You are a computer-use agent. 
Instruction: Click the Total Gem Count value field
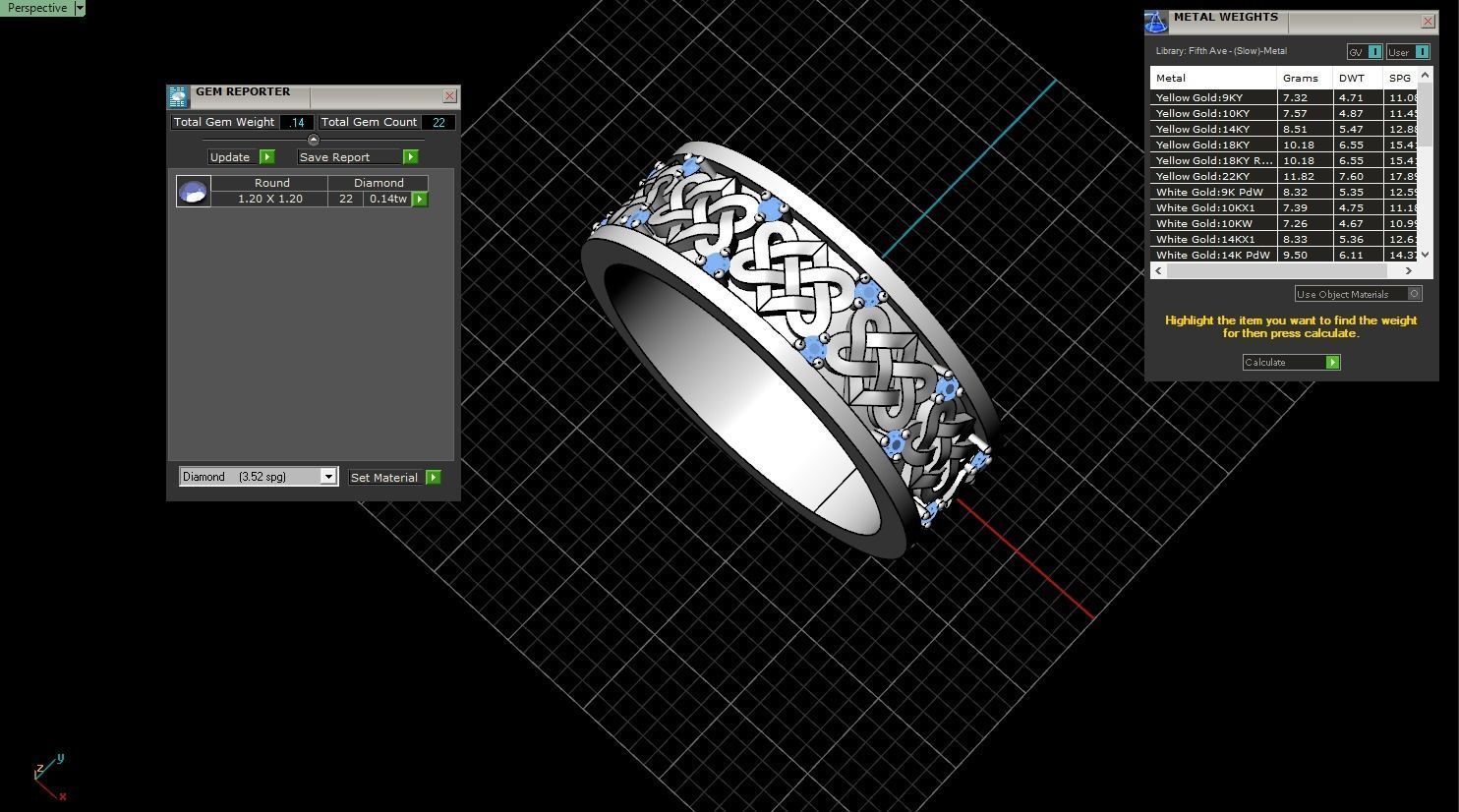pos(438,122)
